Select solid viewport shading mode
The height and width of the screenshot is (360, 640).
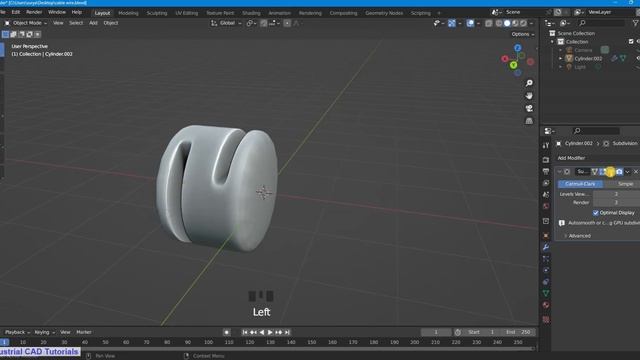(x=507, y=23)
